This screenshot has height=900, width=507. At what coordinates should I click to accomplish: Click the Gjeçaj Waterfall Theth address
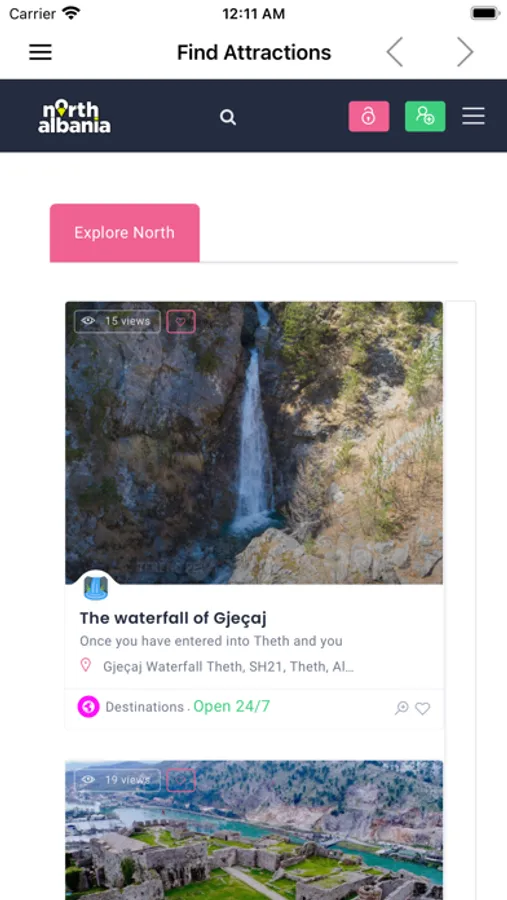pos(228,666)
